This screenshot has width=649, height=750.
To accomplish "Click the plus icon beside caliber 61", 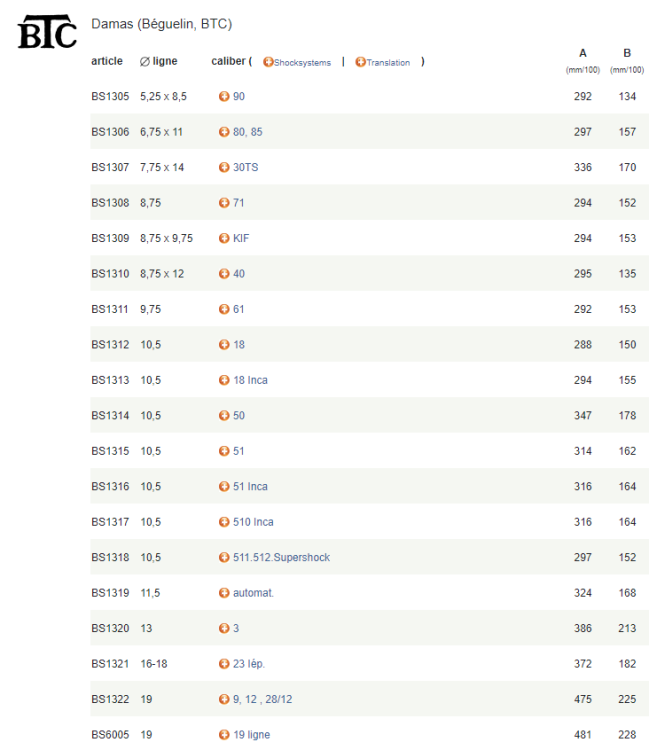I will point(224,309).
